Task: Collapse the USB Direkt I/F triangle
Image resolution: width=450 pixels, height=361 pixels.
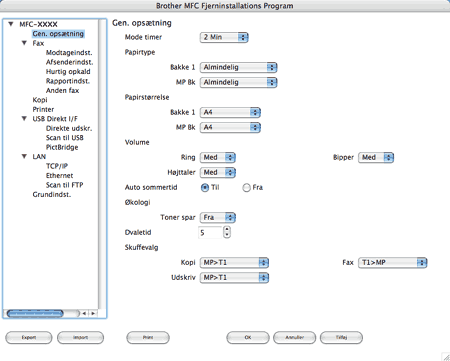Action: coord(24,119)
